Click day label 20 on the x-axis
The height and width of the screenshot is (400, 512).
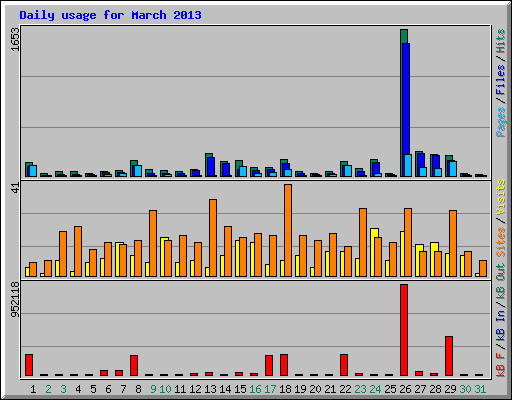click(x=315, y=389)
